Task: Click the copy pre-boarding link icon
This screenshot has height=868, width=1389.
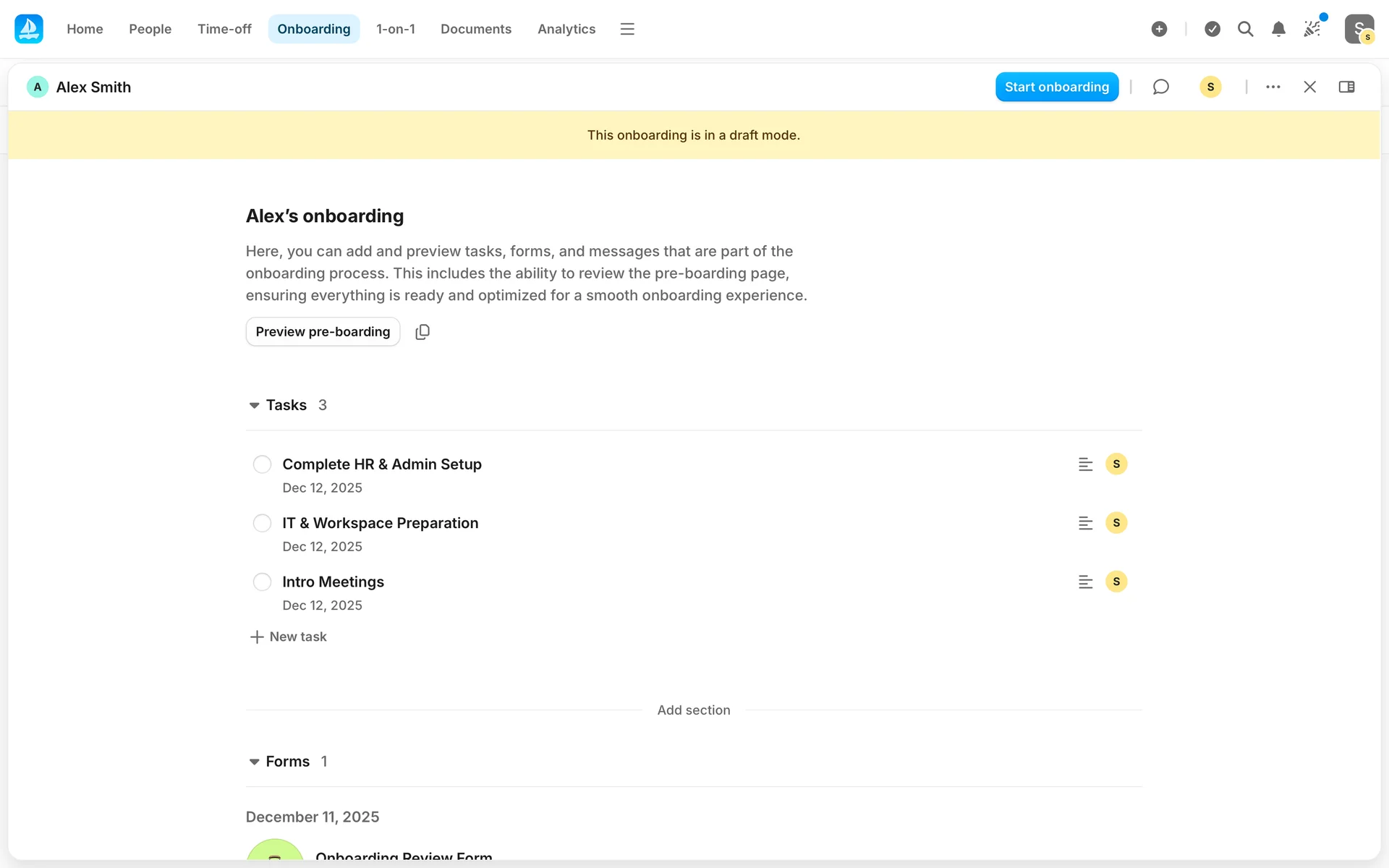Action: (422, 332)
